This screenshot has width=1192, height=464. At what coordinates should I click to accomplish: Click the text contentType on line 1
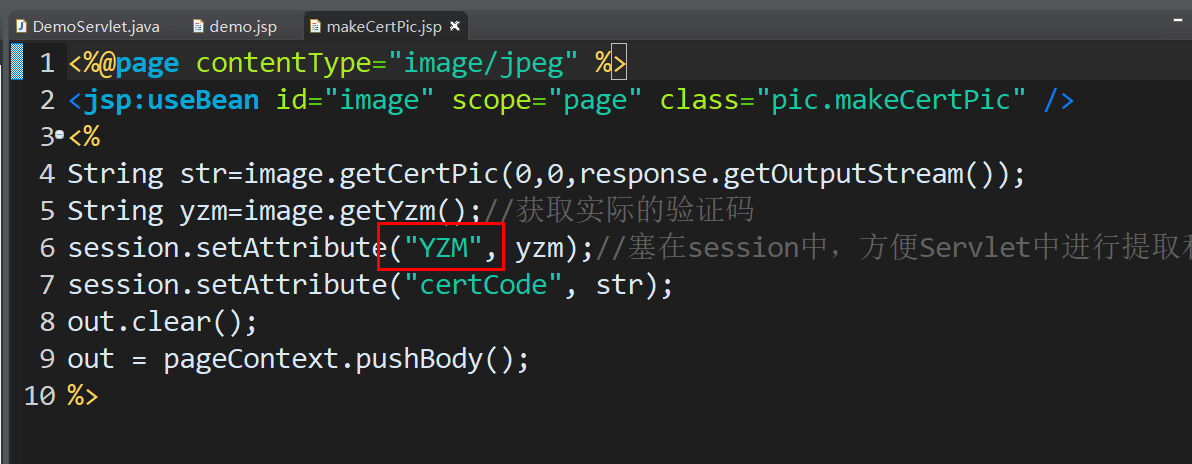pos(284,63)
